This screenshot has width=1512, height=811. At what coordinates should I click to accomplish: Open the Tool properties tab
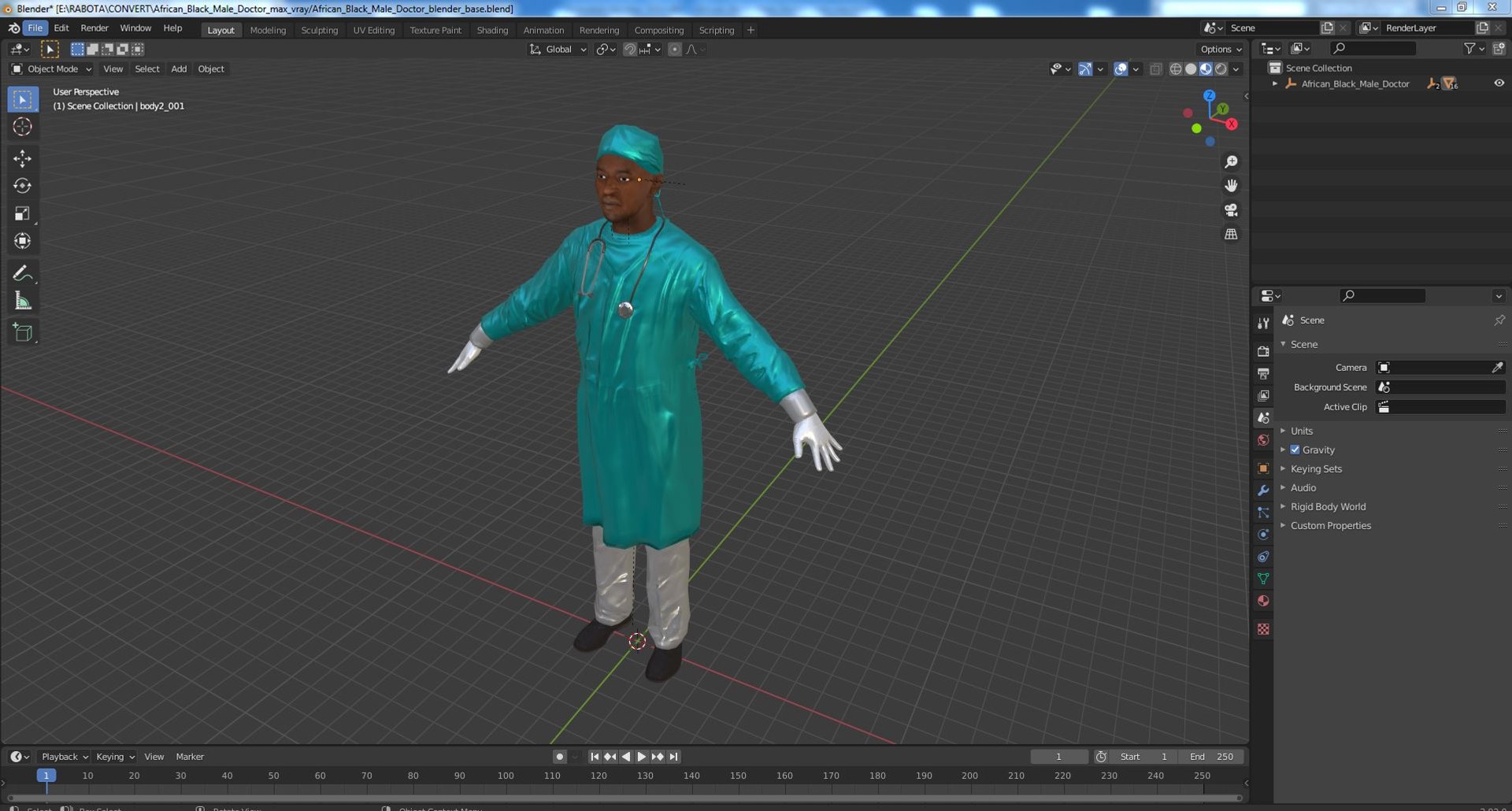point(1263,324)
